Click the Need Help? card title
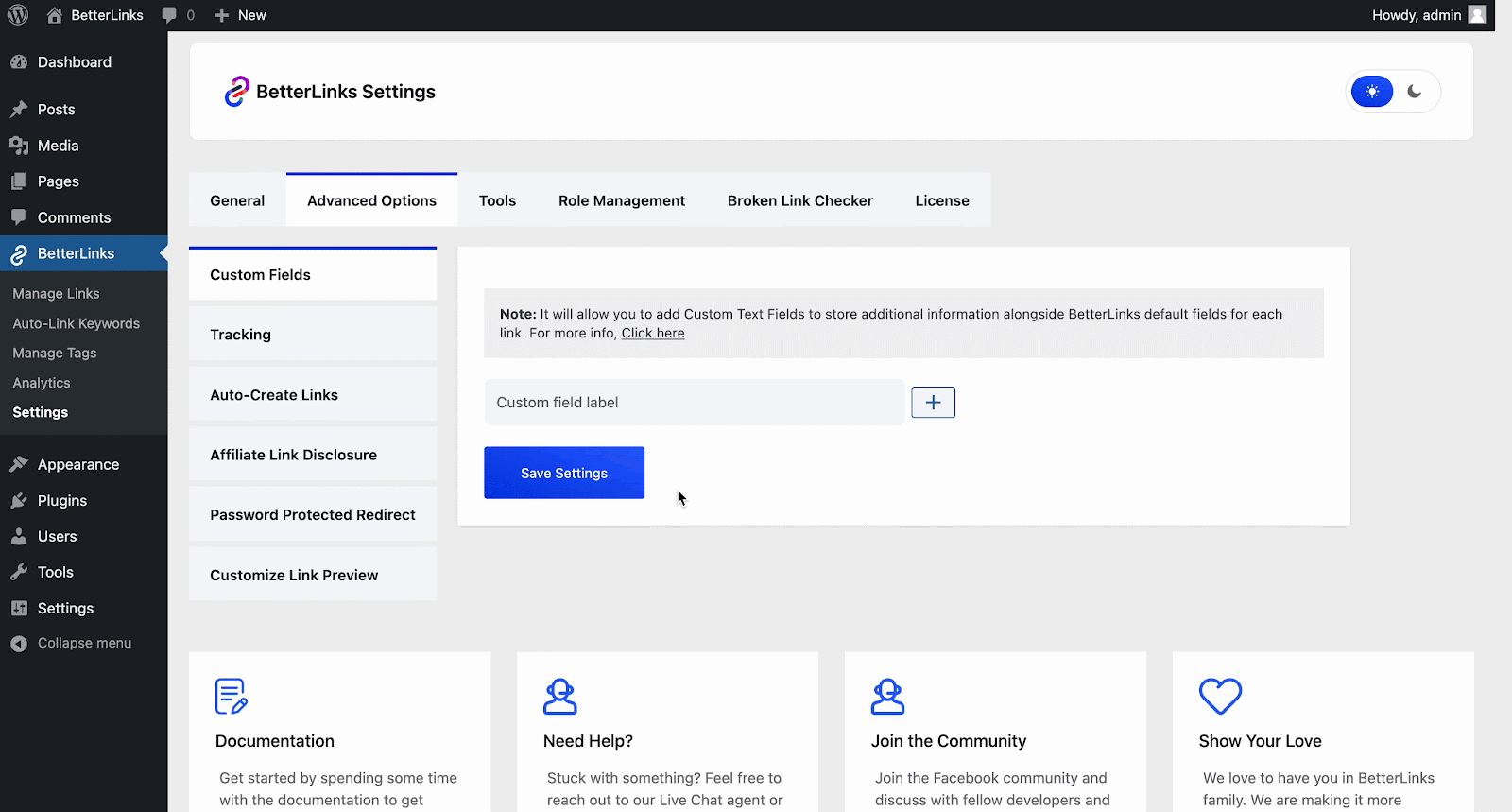 (x=588, y=741)
